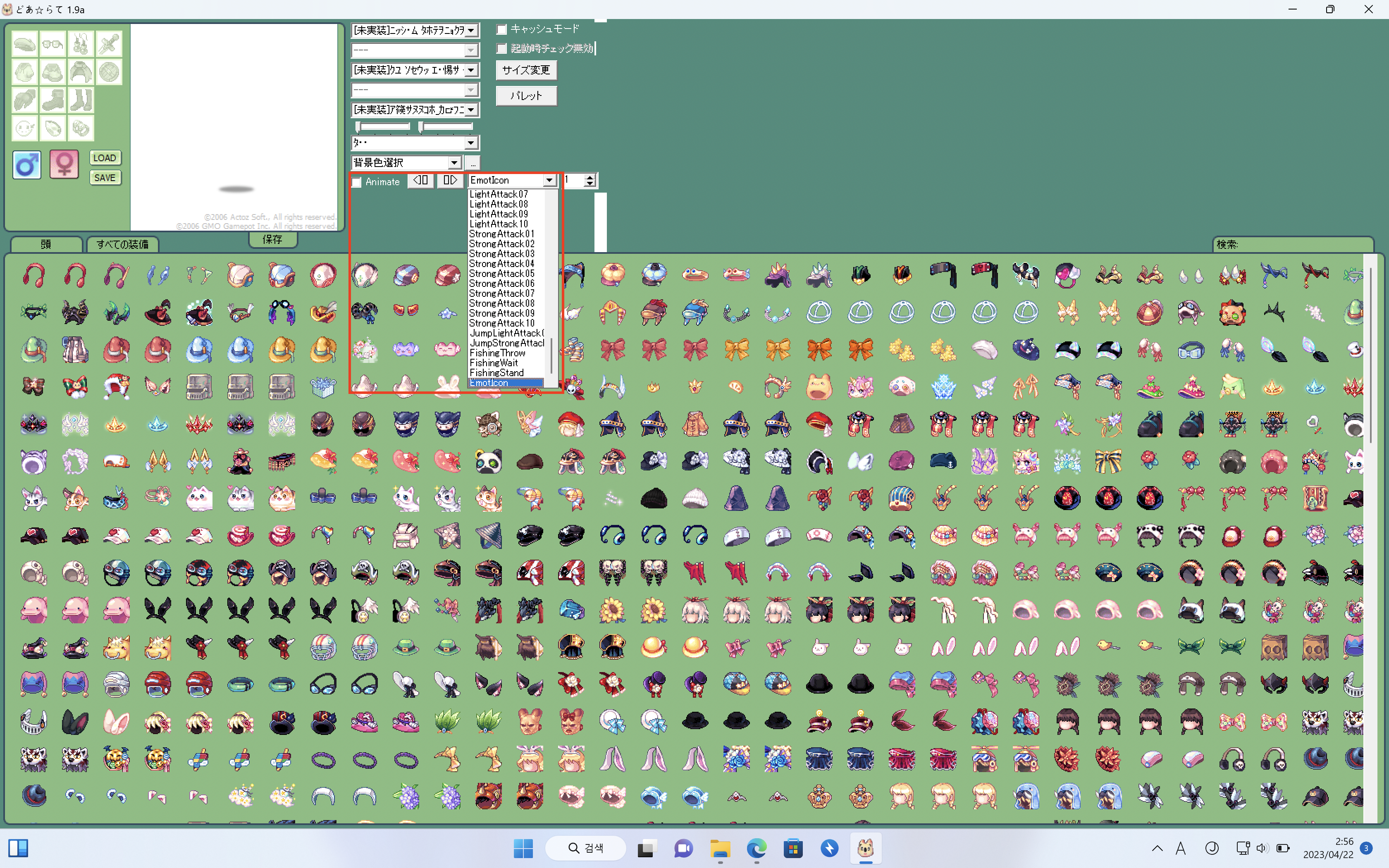1389x868 pixels.
Task: Expand the [未実装]ア combo box
Action: point(471,110)
